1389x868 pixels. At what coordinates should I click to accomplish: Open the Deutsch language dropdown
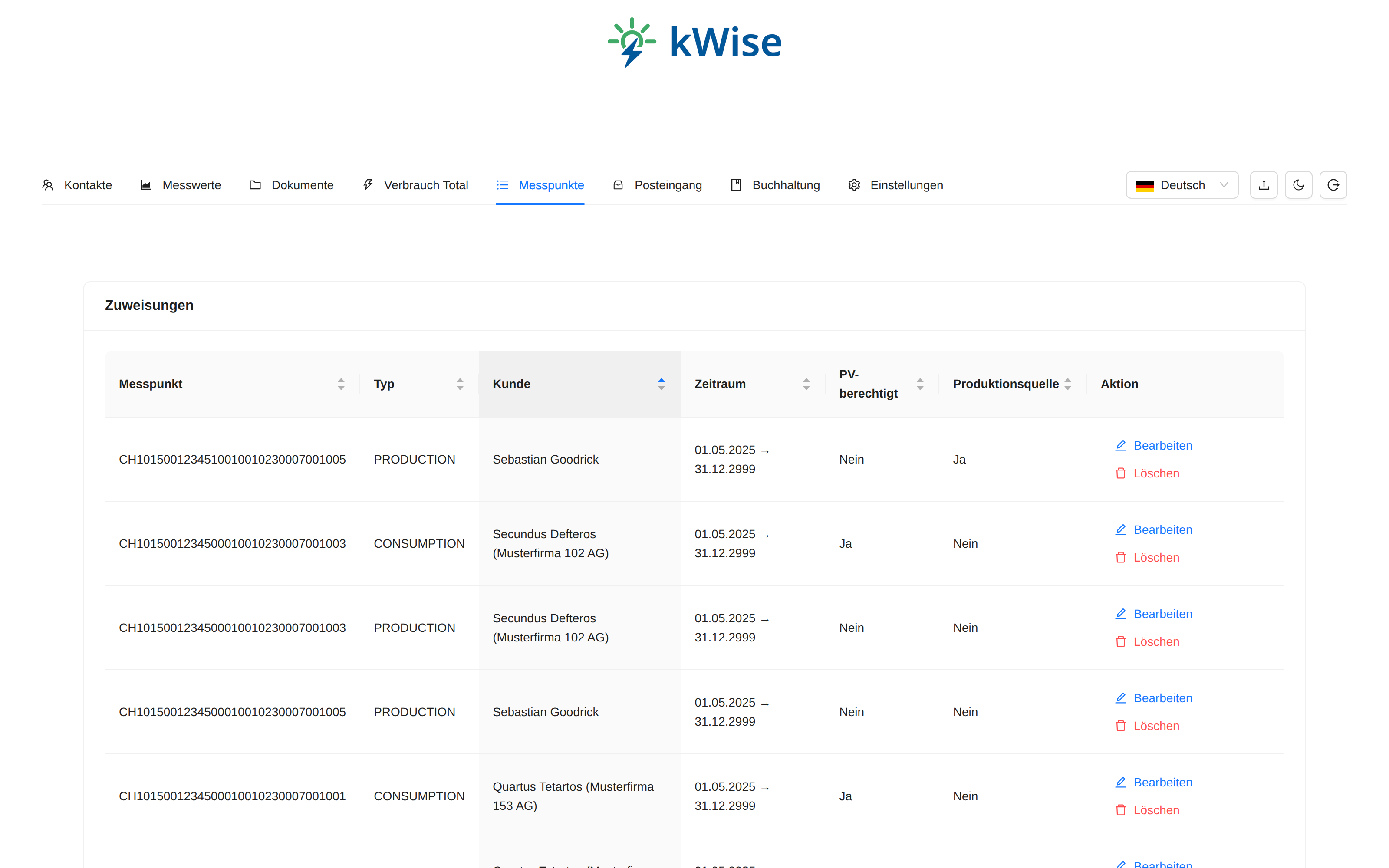1182,185
